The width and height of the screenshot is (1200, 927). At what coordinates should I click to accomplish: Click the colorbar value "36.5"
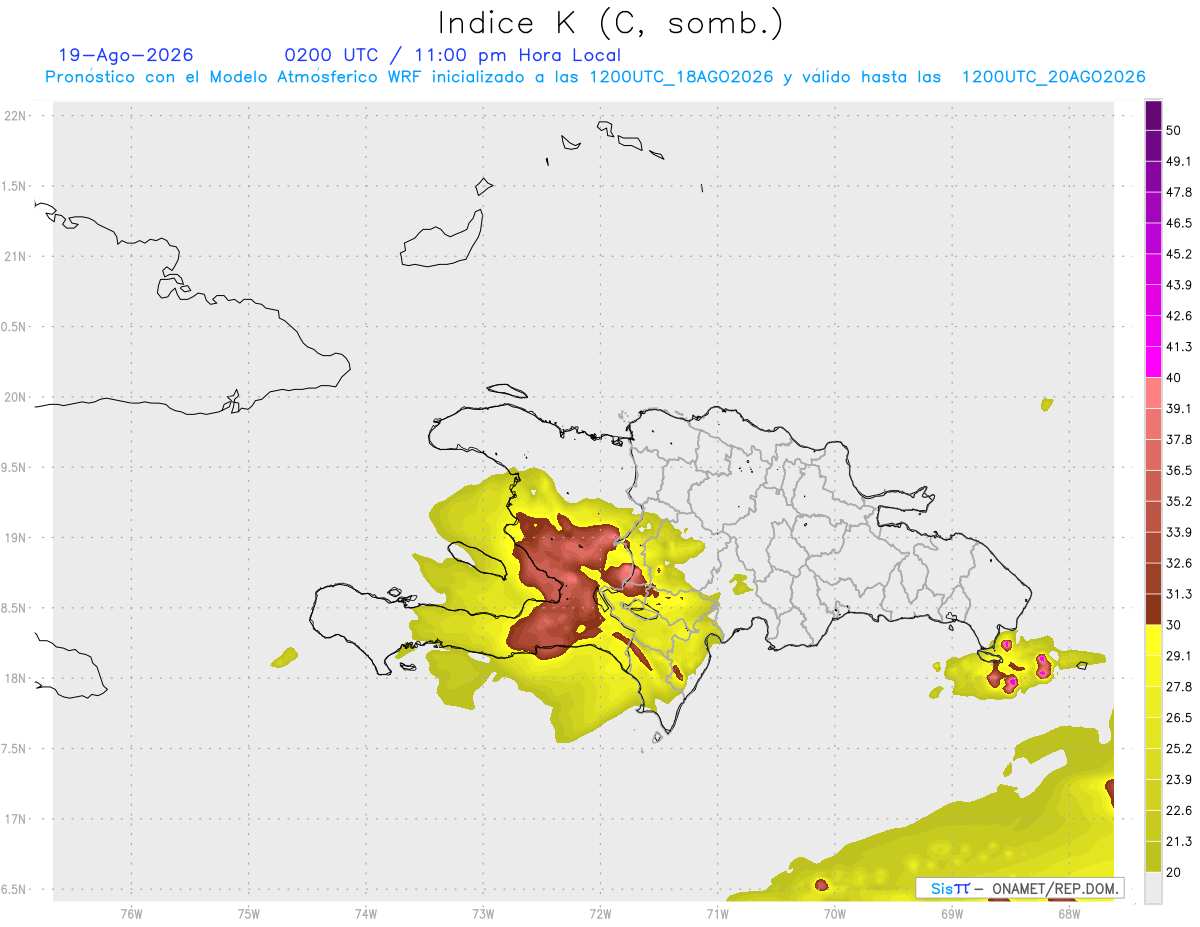(x=1179, y=470)
